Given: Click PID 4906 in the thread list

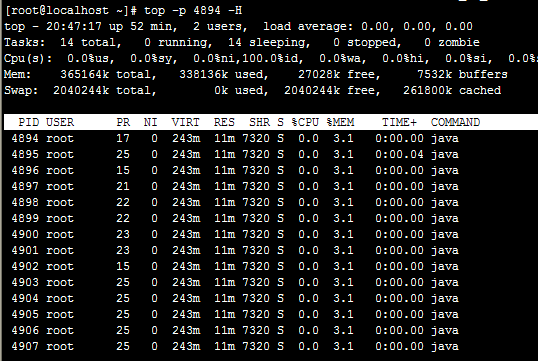Looking at the screenshot, I should point(25,331).
